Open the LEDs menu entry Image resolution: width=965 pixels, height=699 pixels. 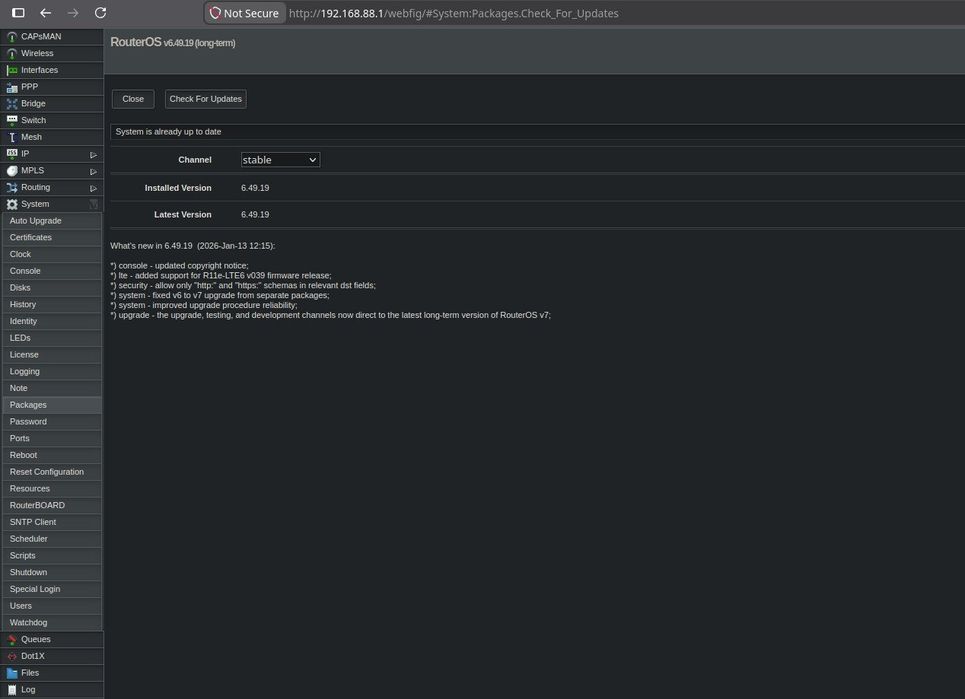pos(52,338)
